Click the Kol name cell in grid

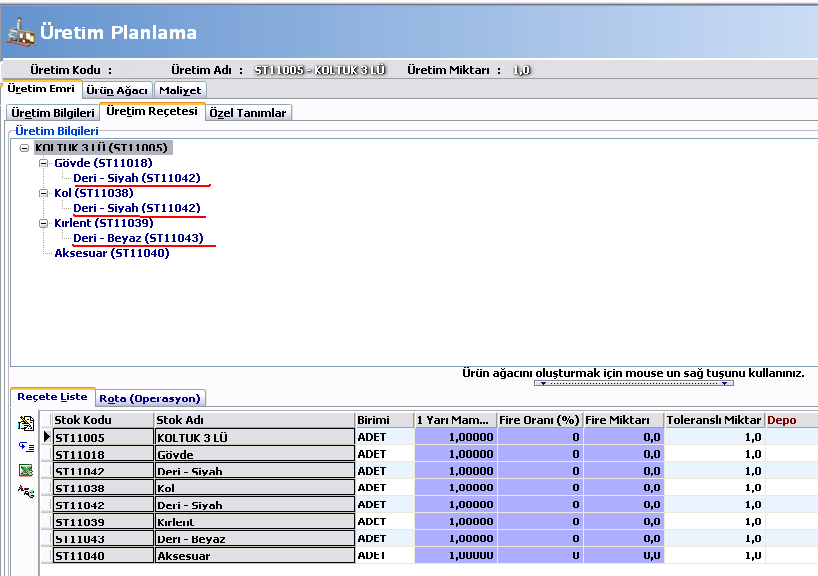click(x=255, y=488)
